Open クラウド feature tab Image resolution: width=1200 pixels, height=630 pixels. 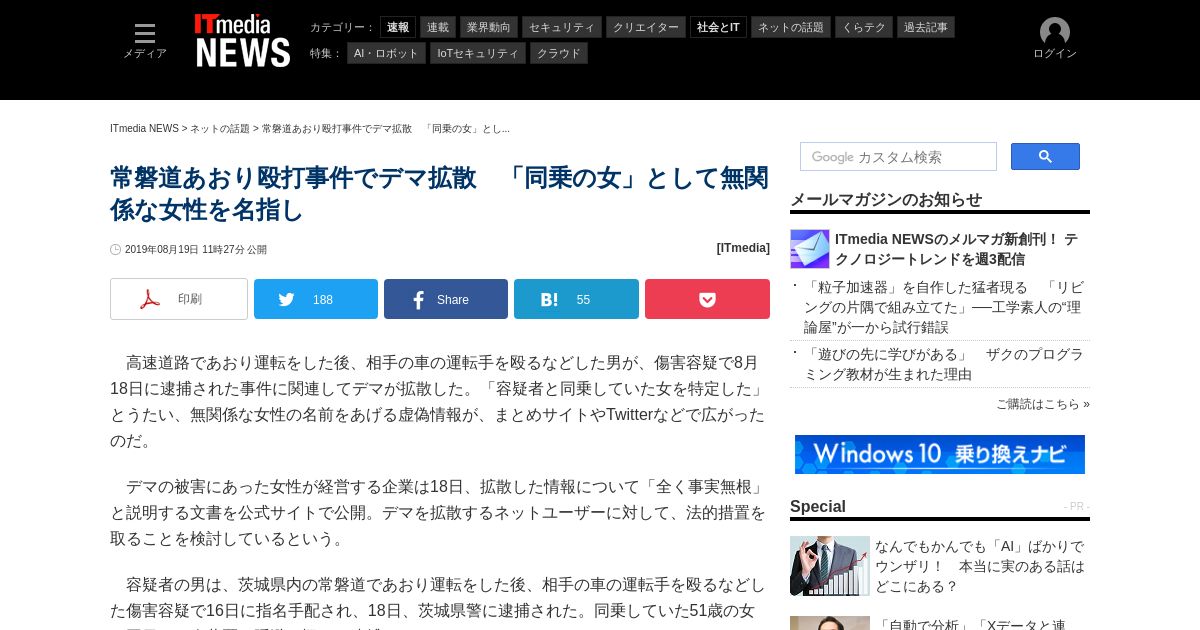559,53
